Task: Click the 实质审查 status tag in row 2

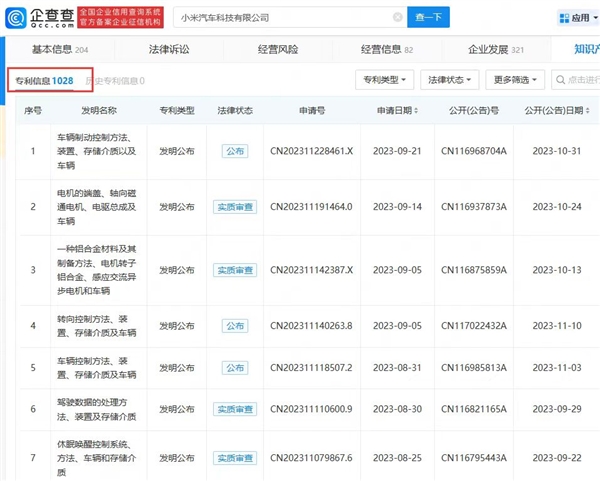Action: pos(235,207)
